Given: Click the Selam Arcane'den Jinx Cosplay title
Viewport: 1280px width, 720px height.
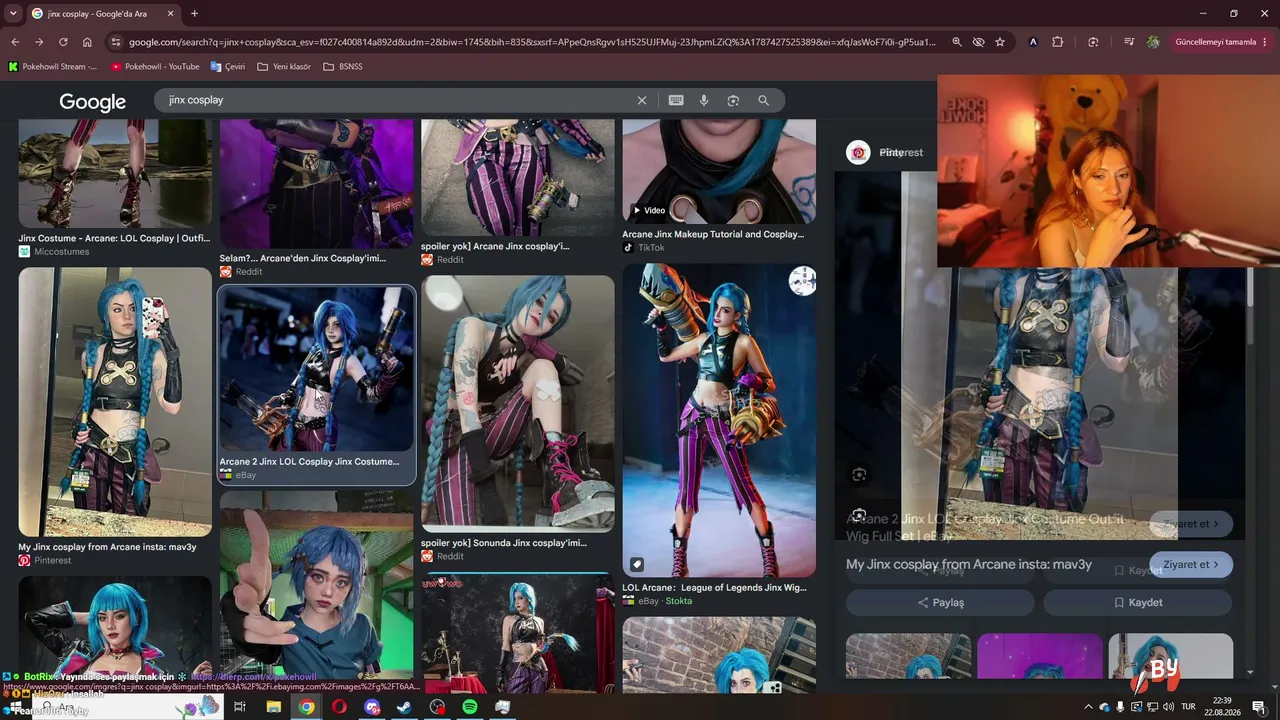Looking at the screenshot, I should tap(302, 258).
